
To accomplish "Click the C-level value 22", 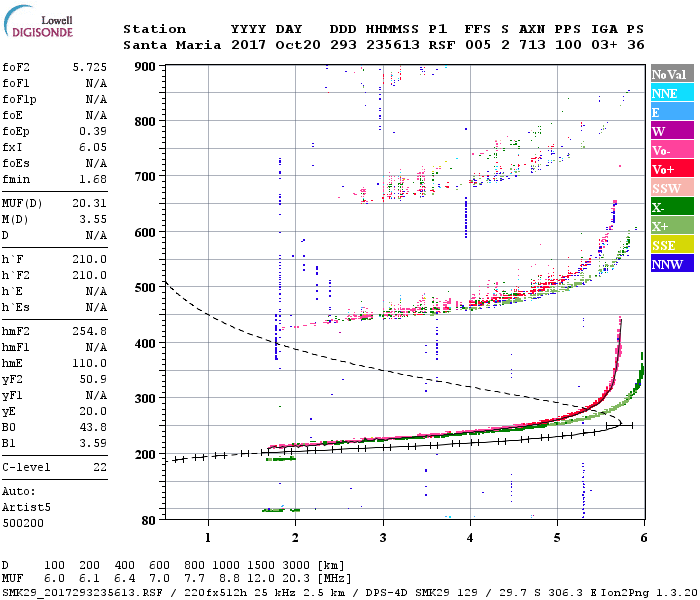I will (100, 467).
